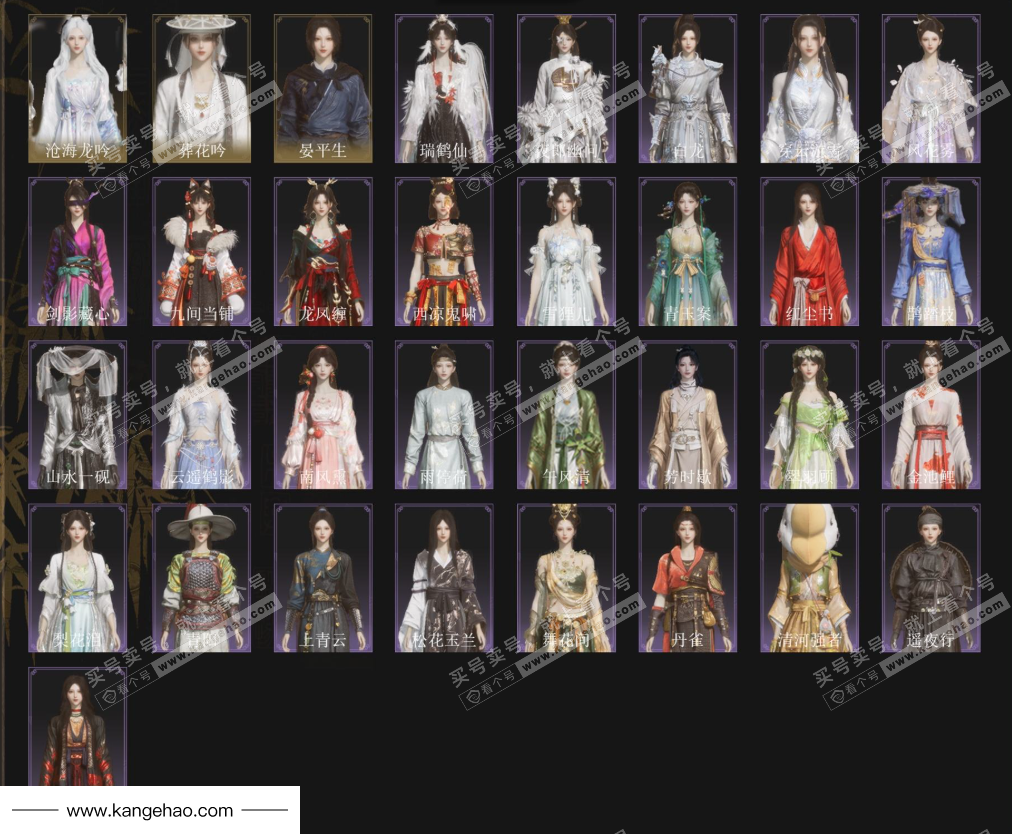Open the 晏平生 costume card
Screen dimensions: 1012x834
323,88
